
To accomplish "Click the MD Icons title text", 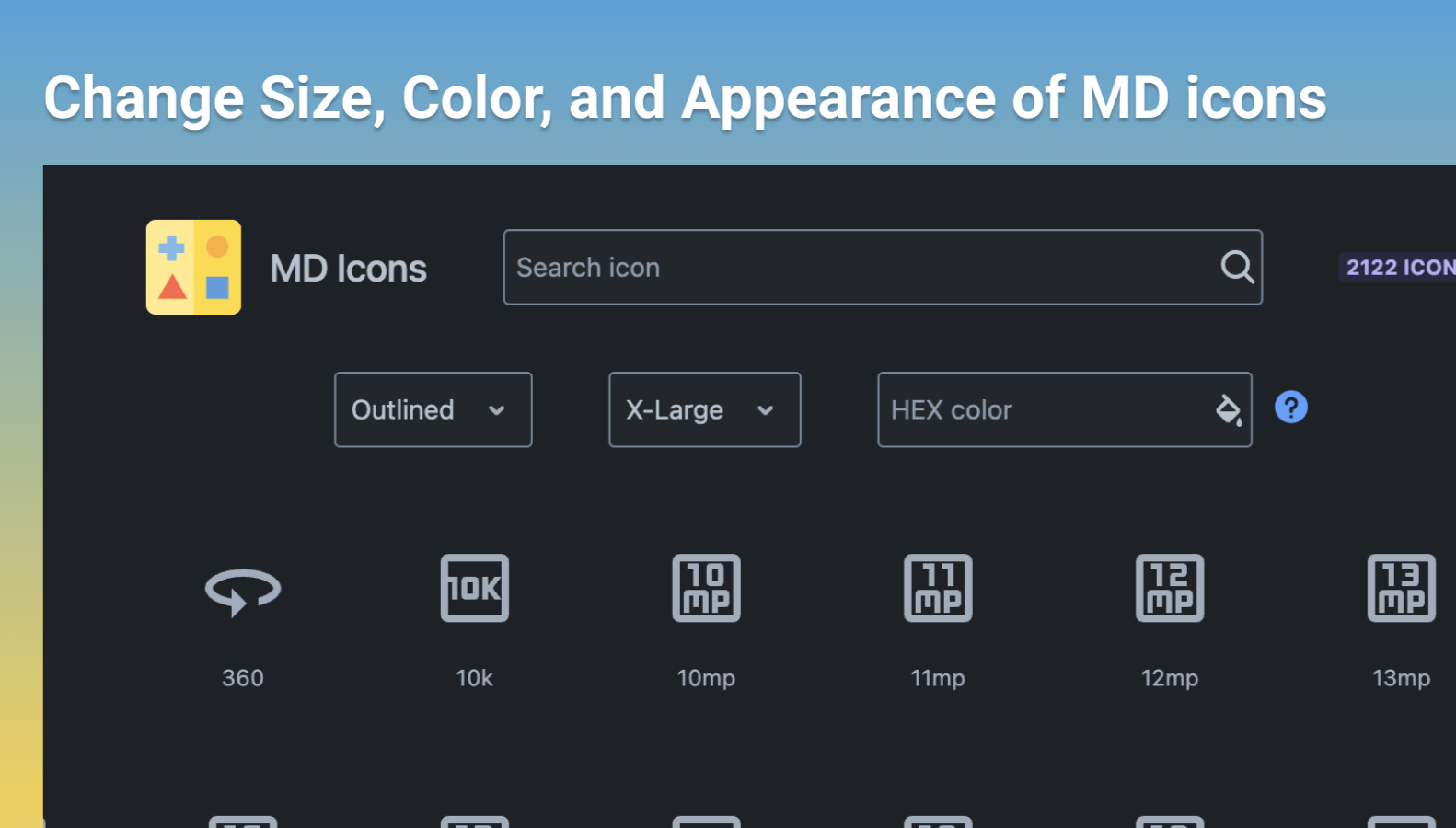I will click(x=348, y=269).
